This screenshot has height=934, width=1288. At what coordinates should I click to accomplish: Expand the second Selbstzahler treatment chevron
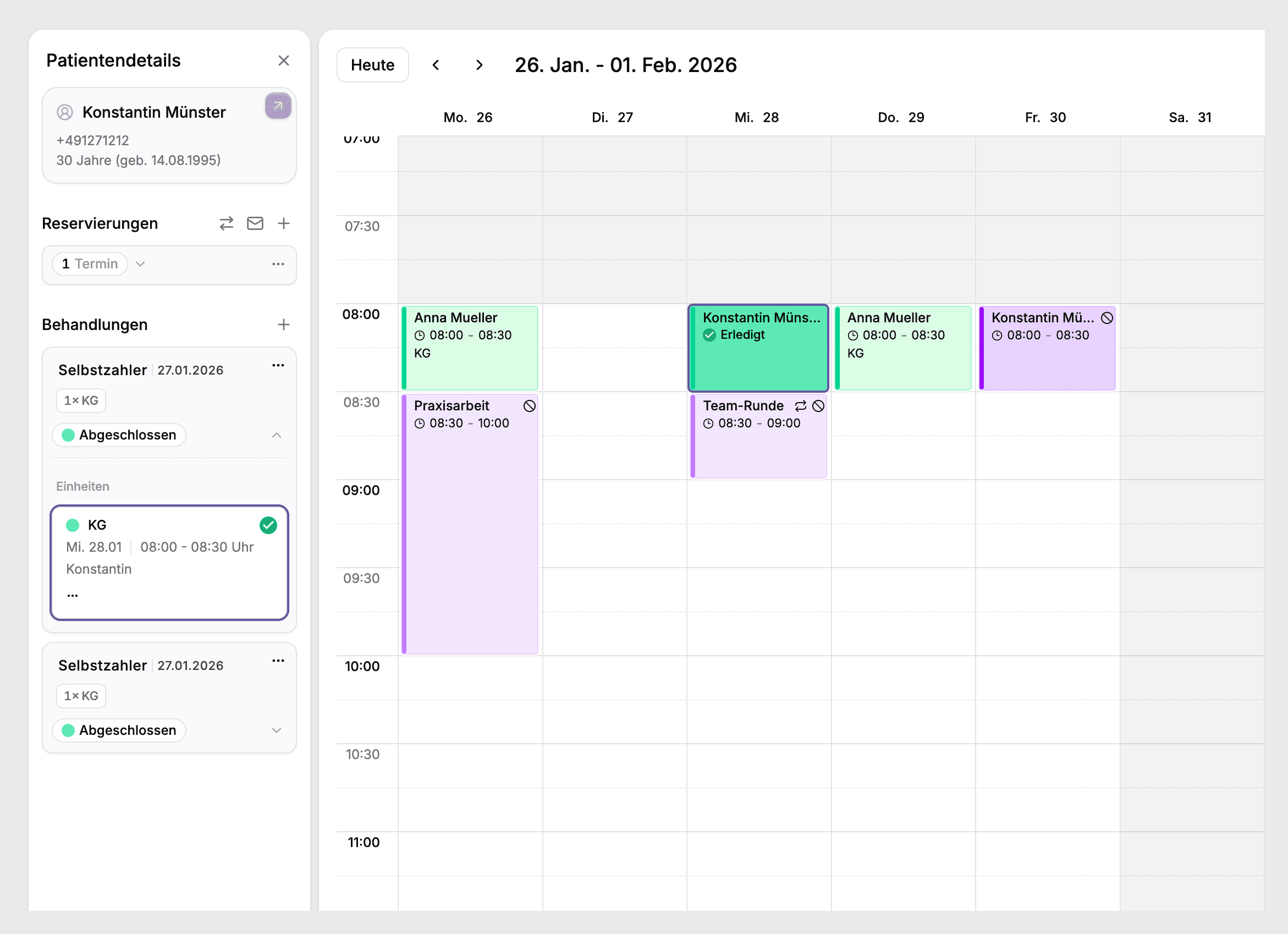coord(277,730)
